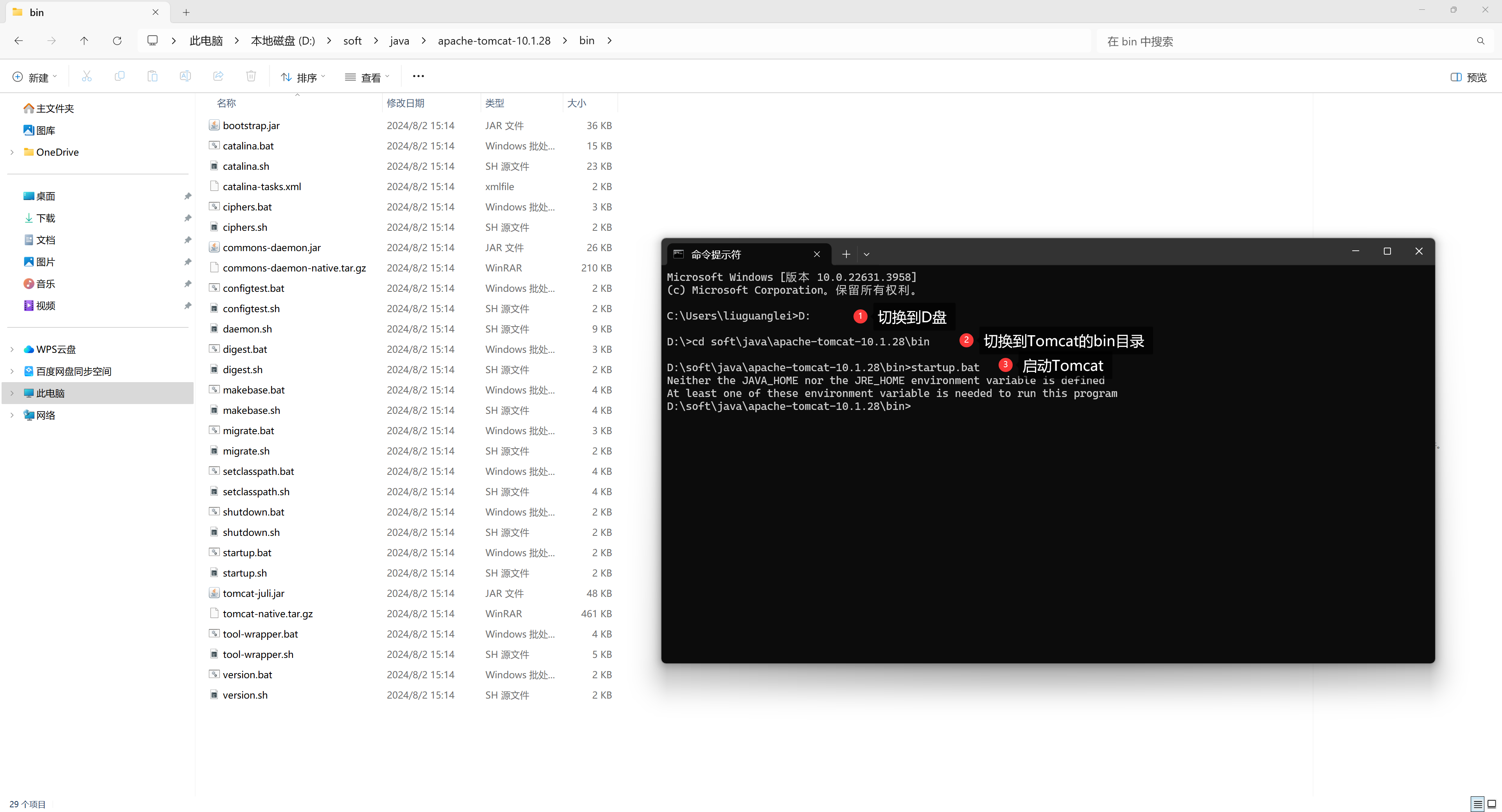Click the Paste clipboard icon
This screenshot has height=812, width=1502.
pyautogui.click(x=152, y=76)
